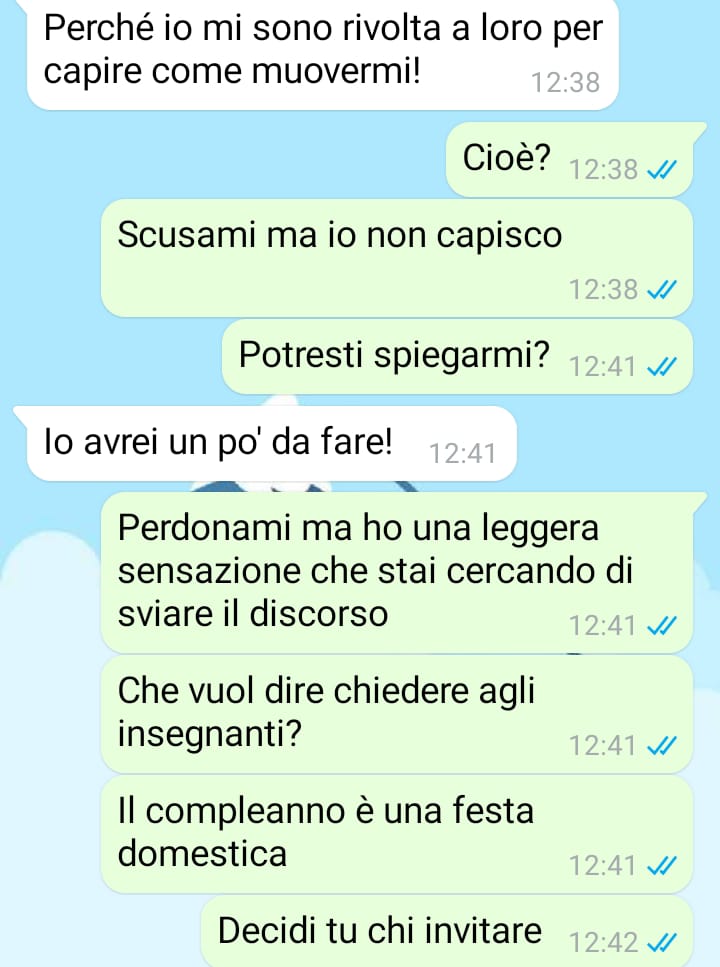The width and height of the screenshot is (720, 967).
Task: Select the "Decidi tu chi invitare" message
Action: 447,931
